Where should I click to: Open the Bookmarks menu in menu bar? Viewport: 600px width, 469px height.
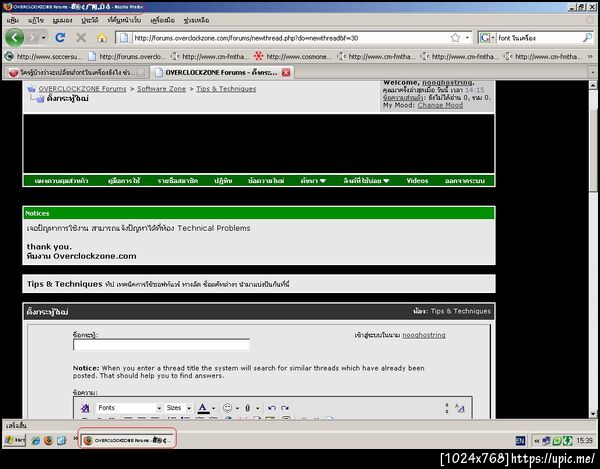point(124,20)
